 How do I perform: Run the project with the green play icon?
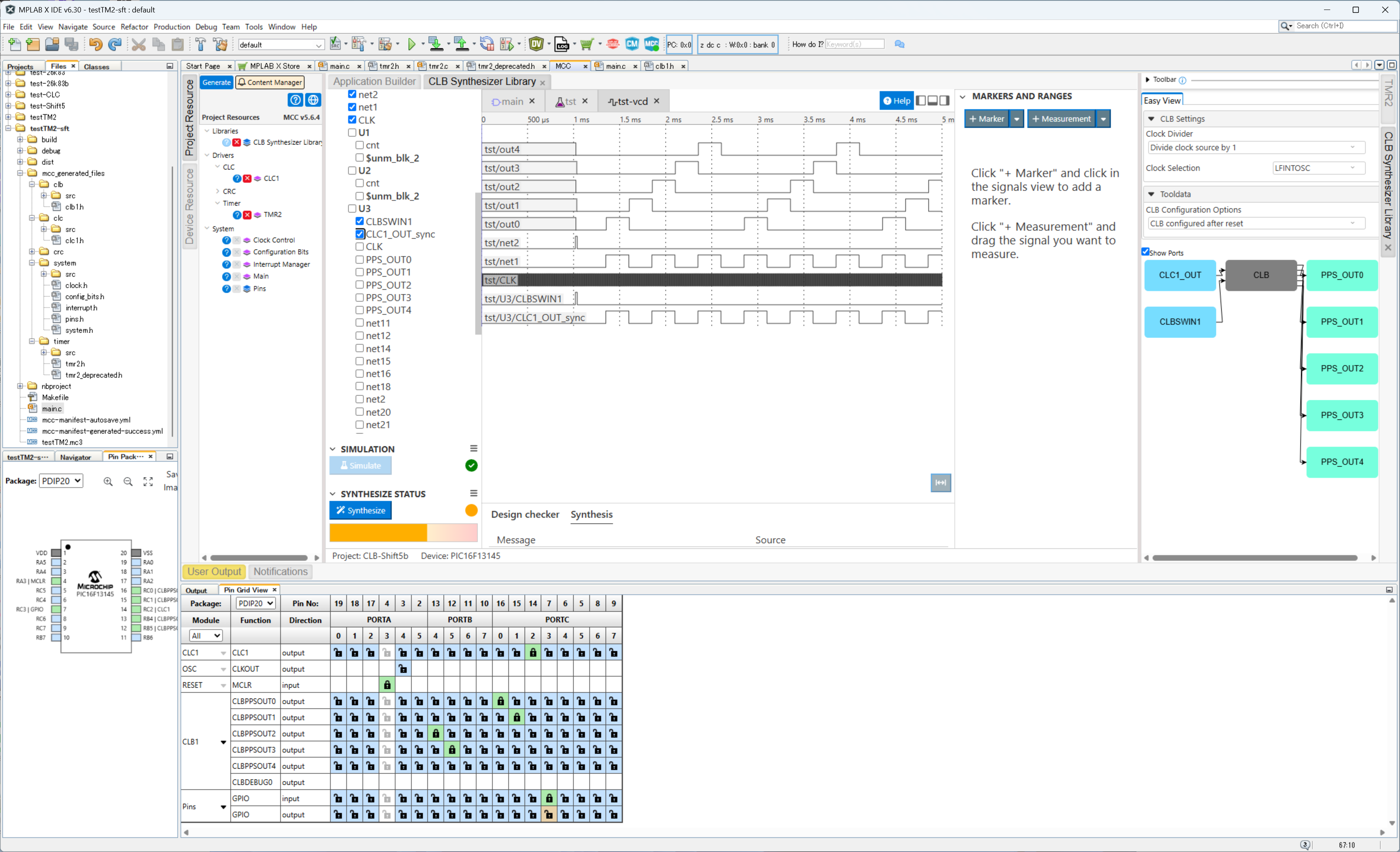[x=412, y=44]
